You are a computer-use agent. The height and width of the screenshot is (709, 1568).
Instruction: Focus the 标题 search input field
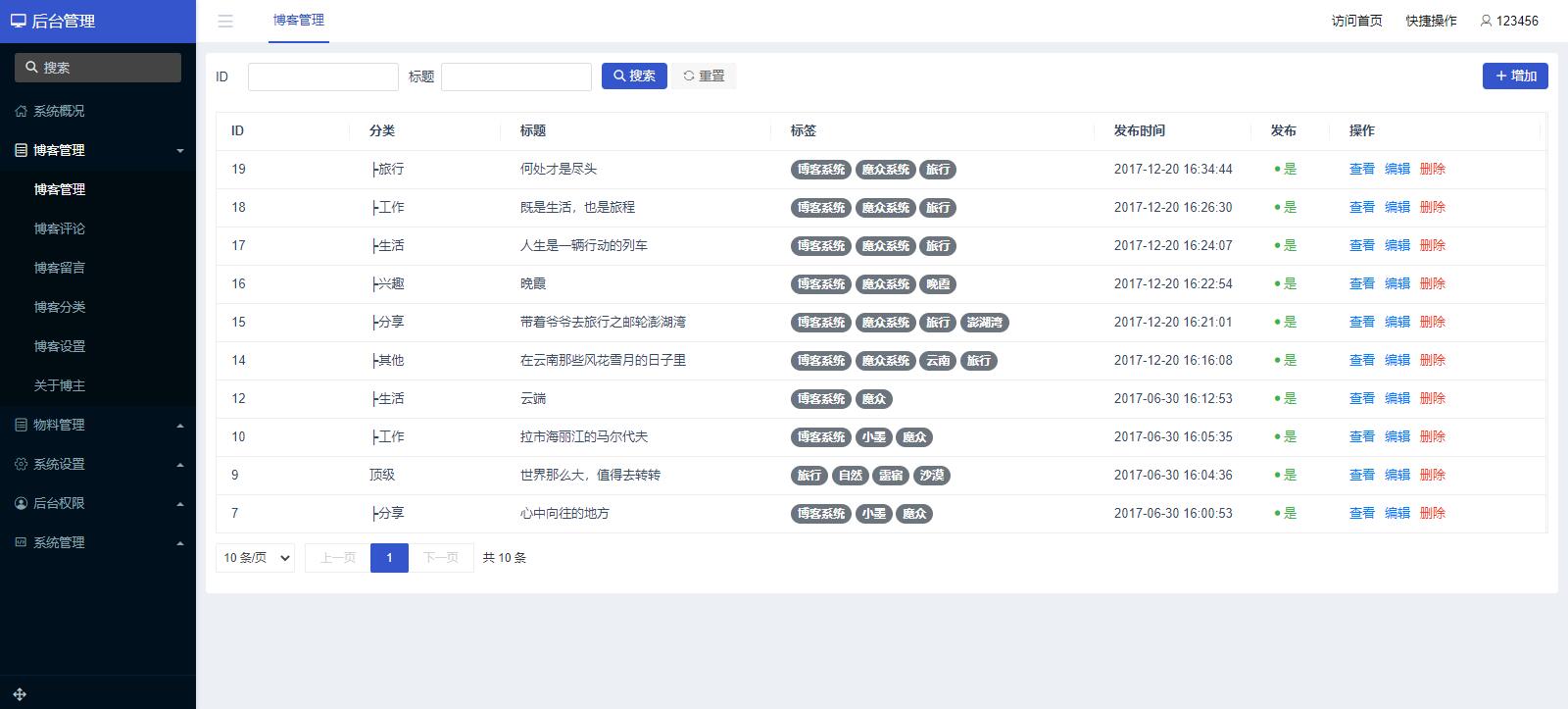(515, 76)
